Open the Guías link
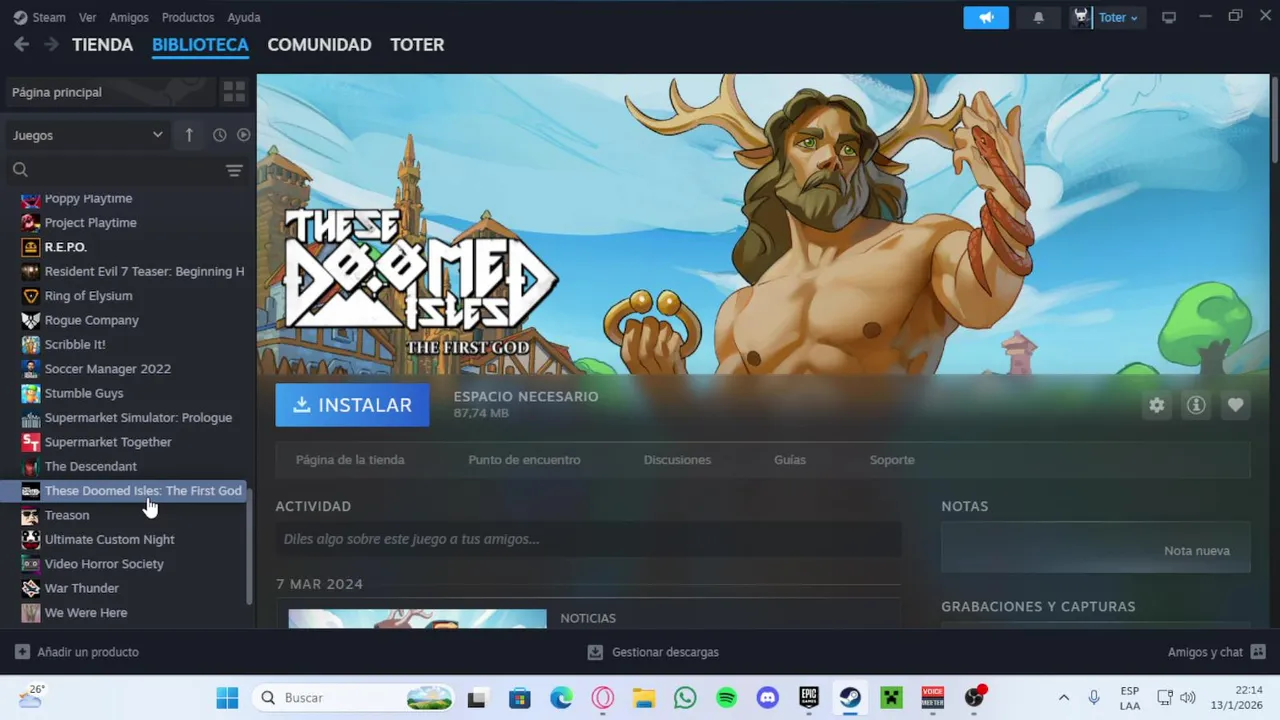 (790, 460)
